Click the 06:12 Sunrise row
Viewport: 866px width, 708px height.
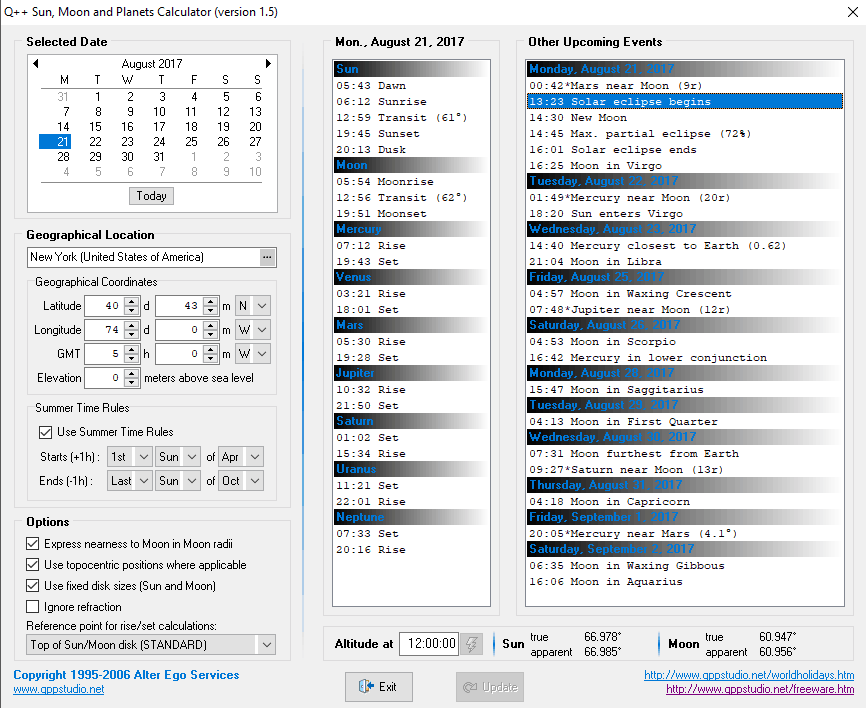click(411, 102)
